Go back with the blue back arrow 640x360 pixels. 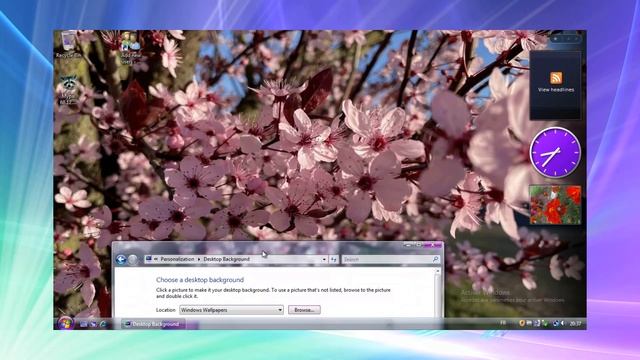coord(121,259)
